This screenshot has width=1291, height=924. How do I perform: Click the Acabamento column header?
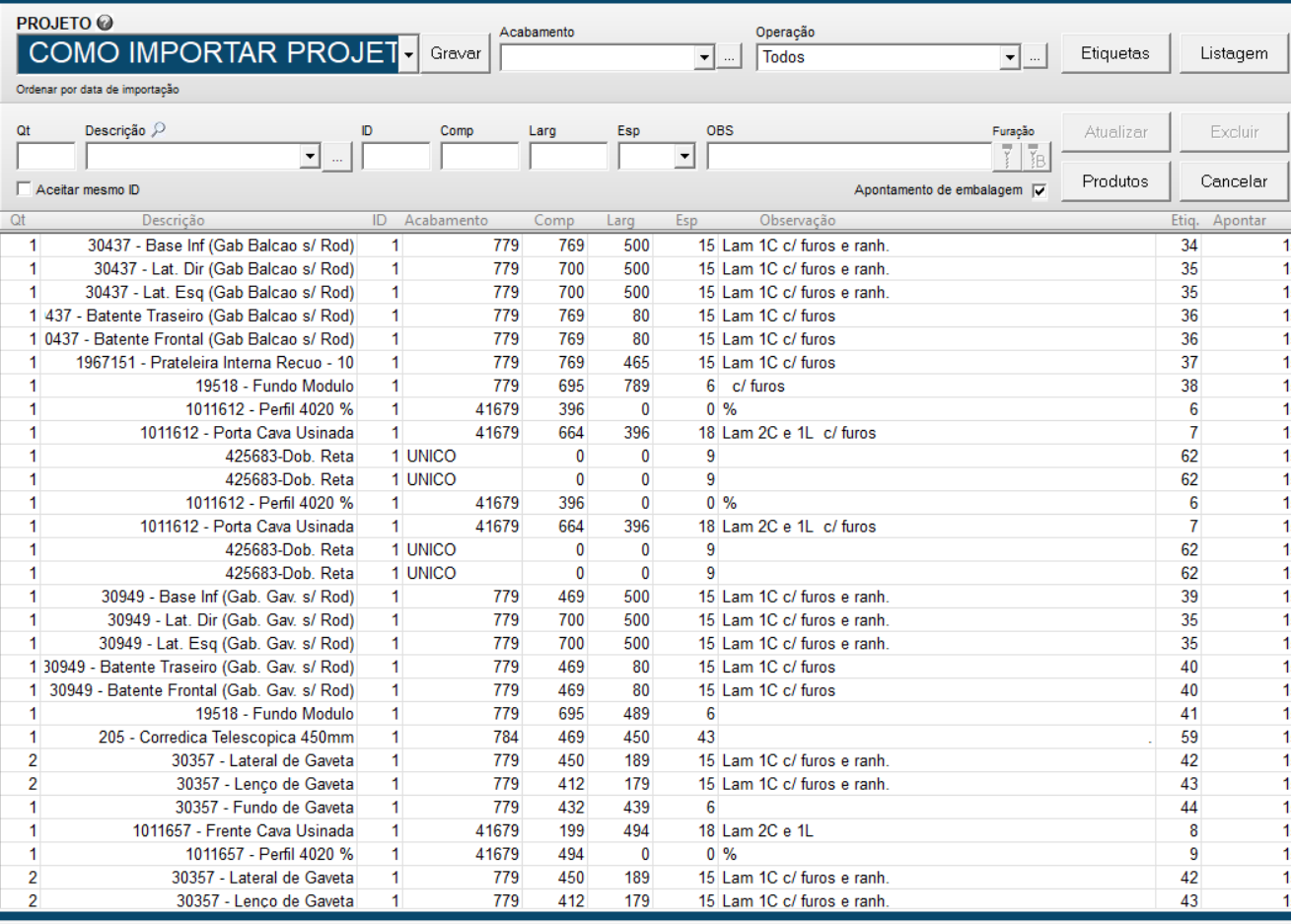pyautogui.click(x=446, y=220)
